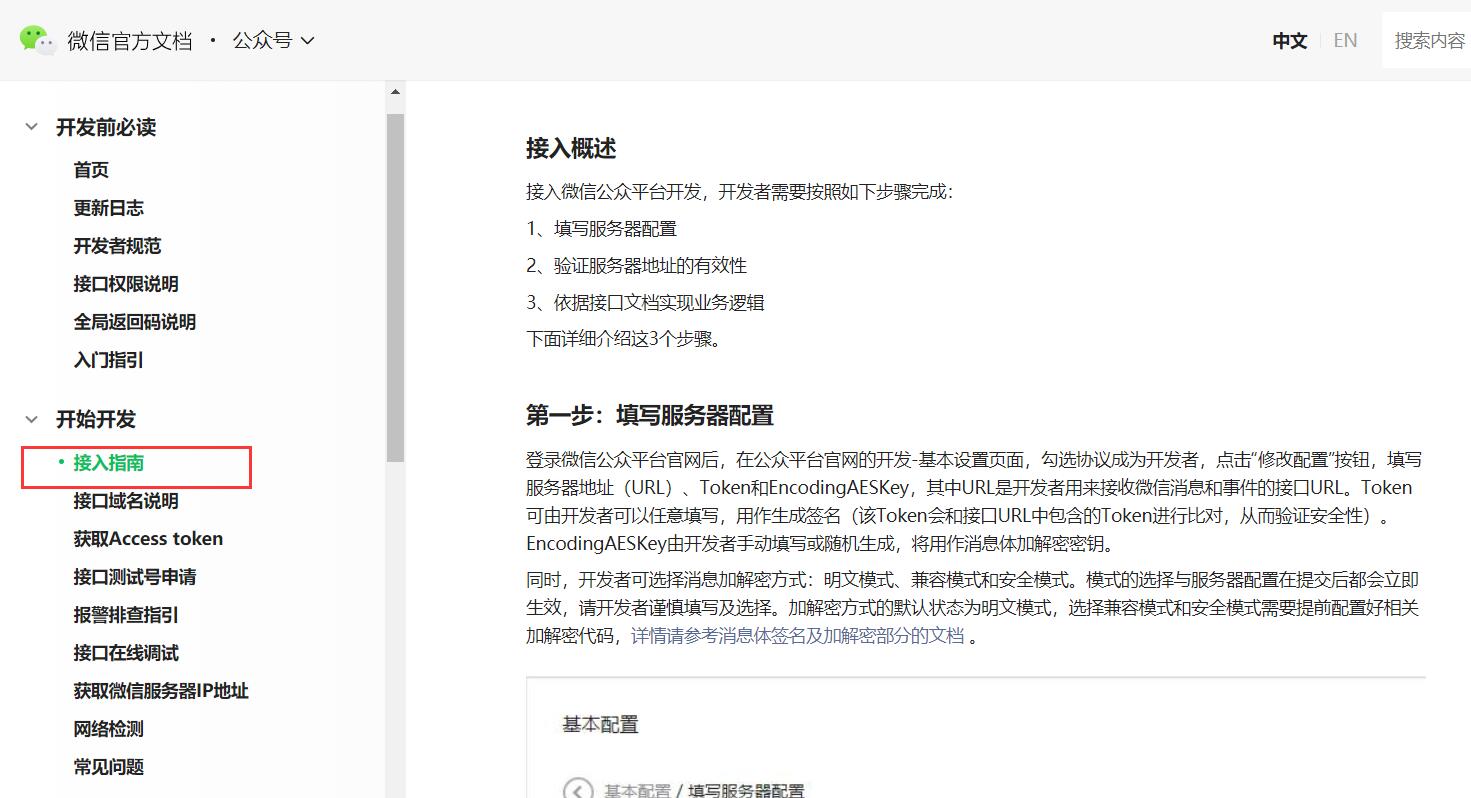Collapse the 开始开发 section
This screenshot has height=798, width=1471.
(x=33, y=419)
